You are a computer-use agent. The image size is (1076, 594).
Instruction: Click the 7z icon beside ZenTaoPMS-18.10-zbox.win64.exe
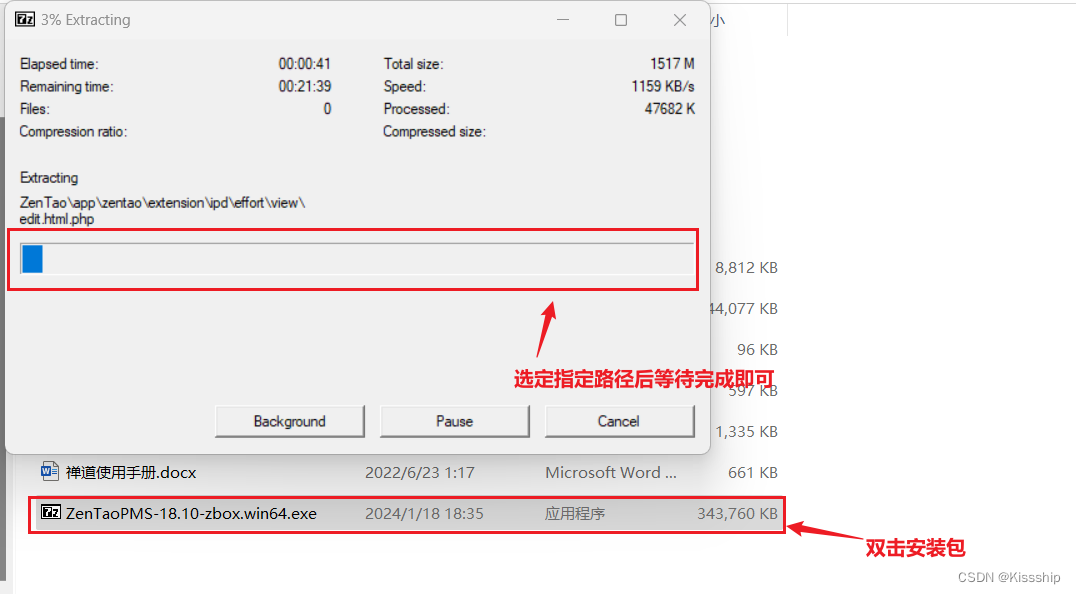51,512
